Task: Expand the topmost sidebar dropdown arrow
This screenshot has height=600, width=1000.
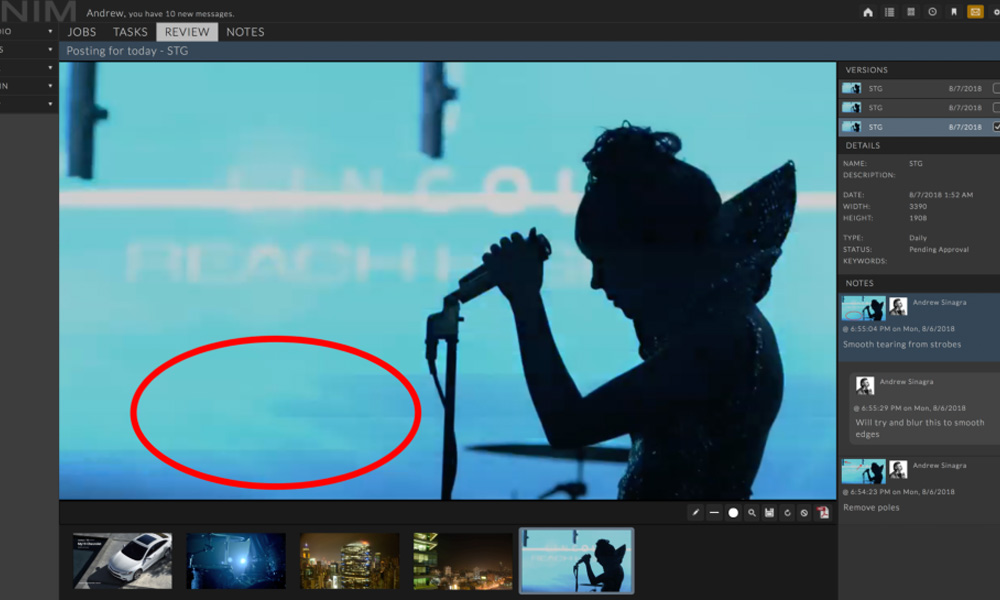Action: coord(50,32)
